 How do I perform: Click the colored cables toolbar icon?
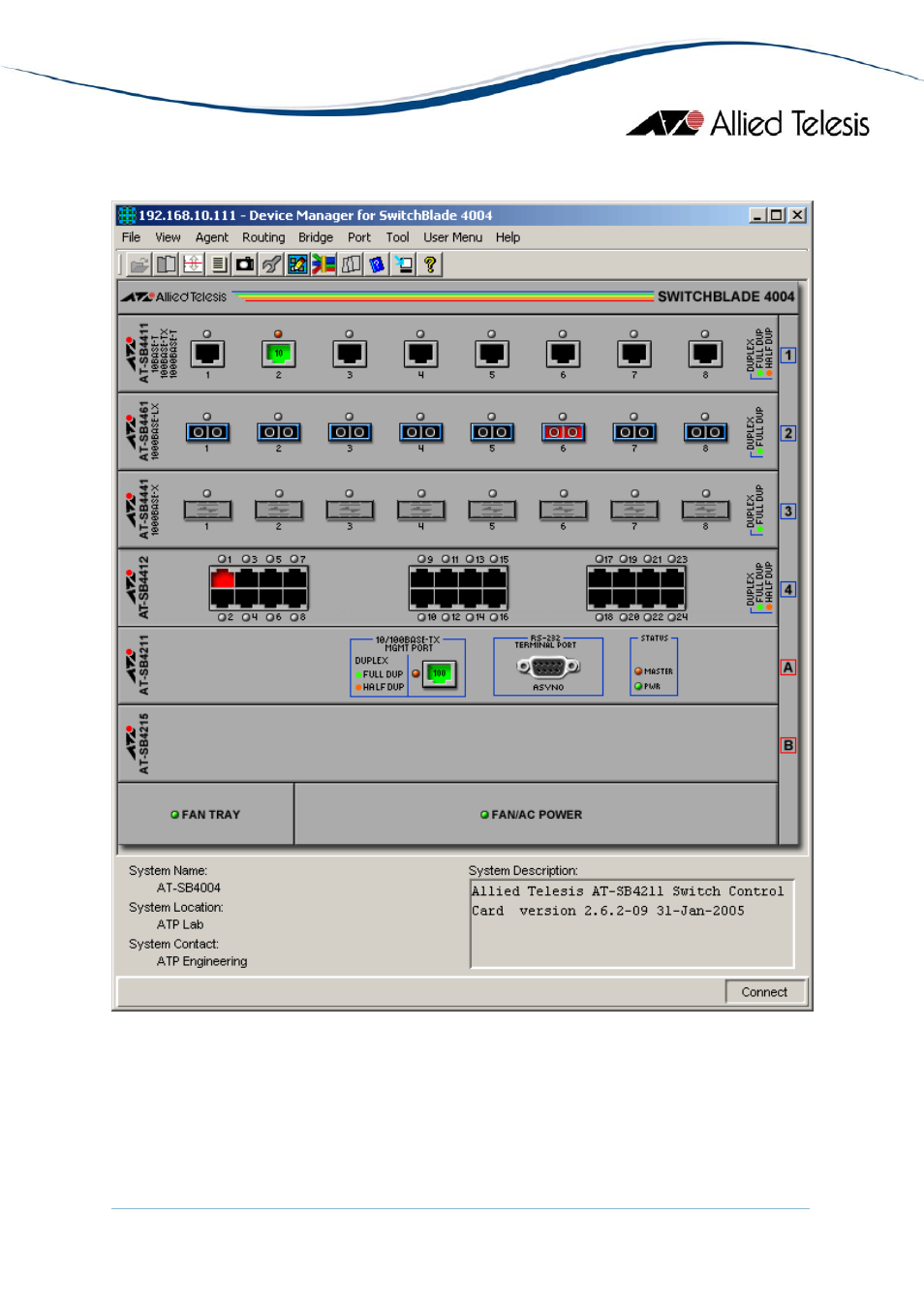(x=323, y=264)
